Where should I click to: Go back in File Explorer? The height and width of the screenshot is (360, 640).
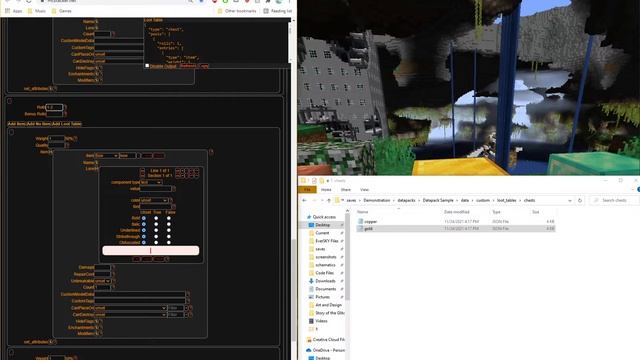coord(304,200)
